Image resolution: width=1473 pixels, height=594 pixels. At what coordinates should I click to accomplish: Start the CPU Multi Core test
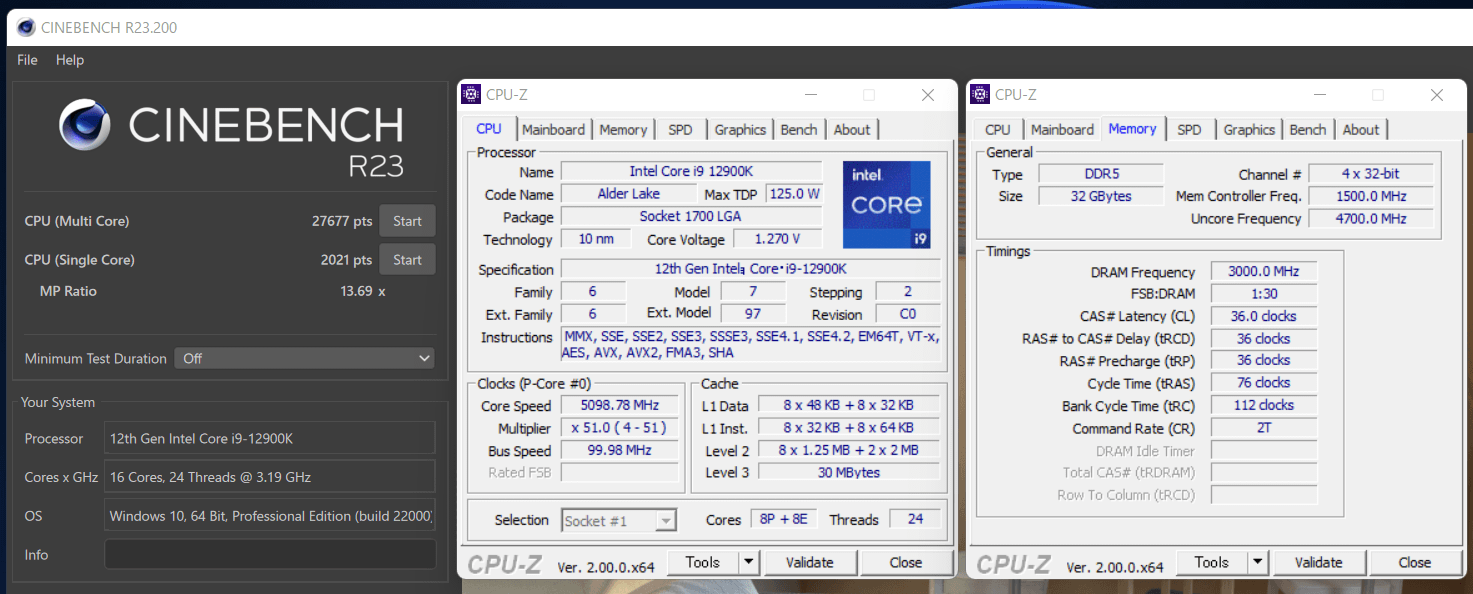407,221
